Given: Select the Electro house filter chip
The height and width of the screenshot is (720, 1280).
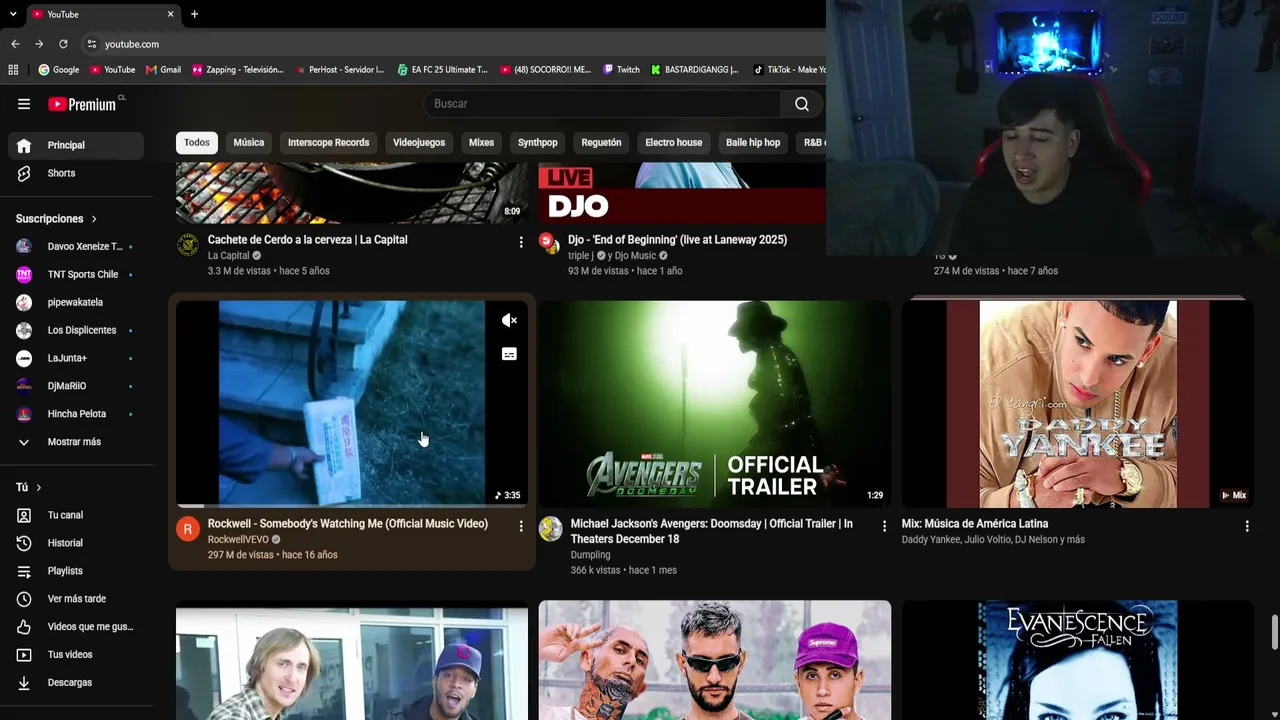Looking at the screenshot, I should coord(674,142).
